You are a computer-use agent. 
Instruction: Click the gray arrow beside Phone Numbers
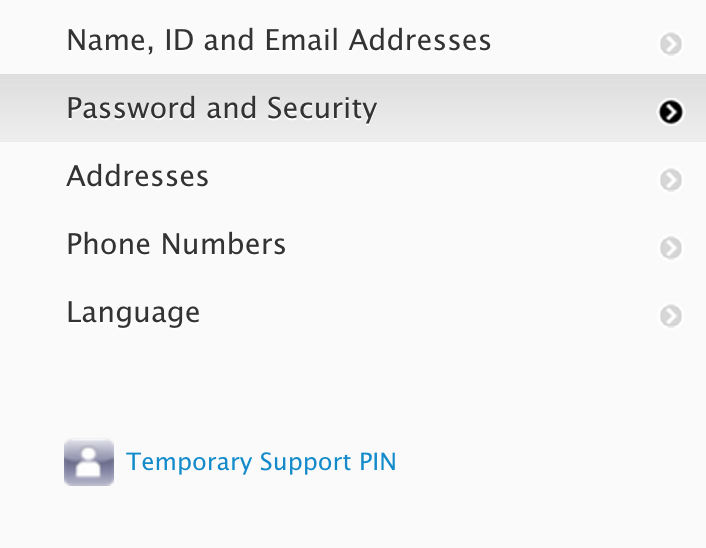670,248
